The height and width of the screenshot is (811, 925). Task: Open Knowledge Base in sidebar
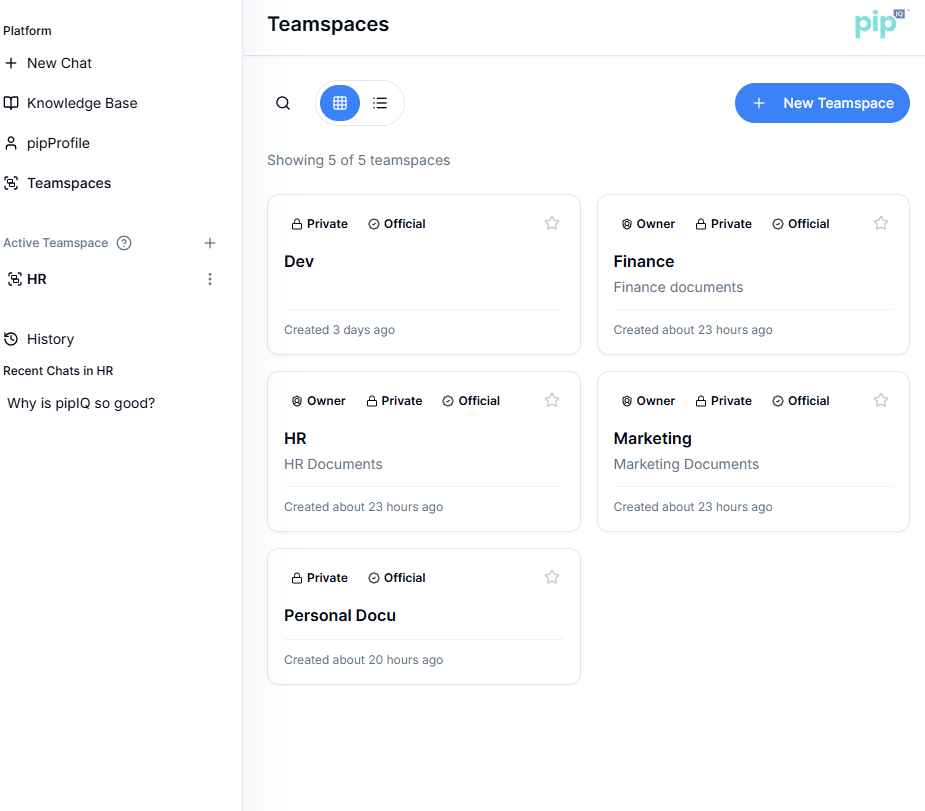[x=81, y=103]
